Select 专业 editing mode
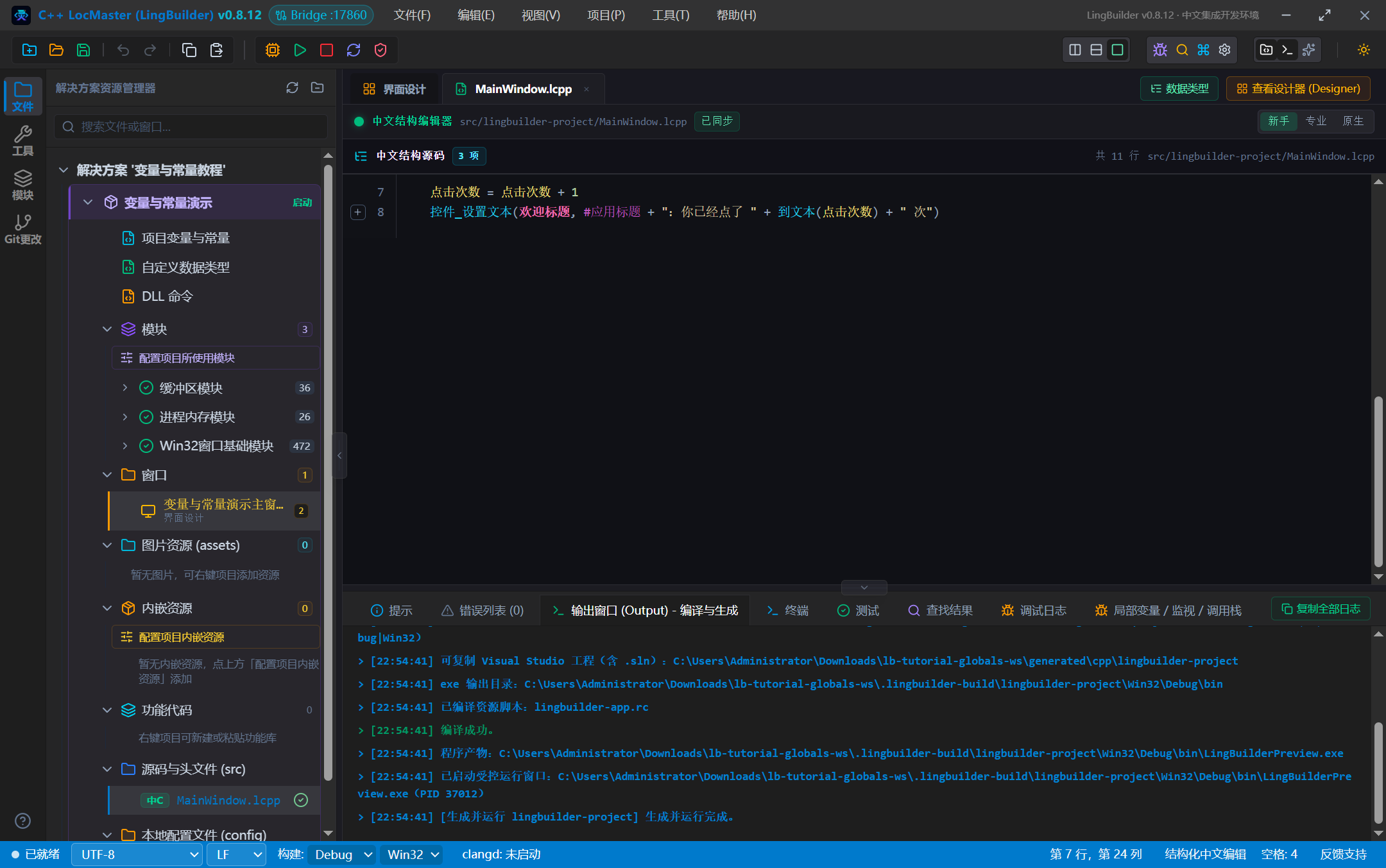Screen dimensions: 1386x868 pyautogui.click(x=1316, y=121)
